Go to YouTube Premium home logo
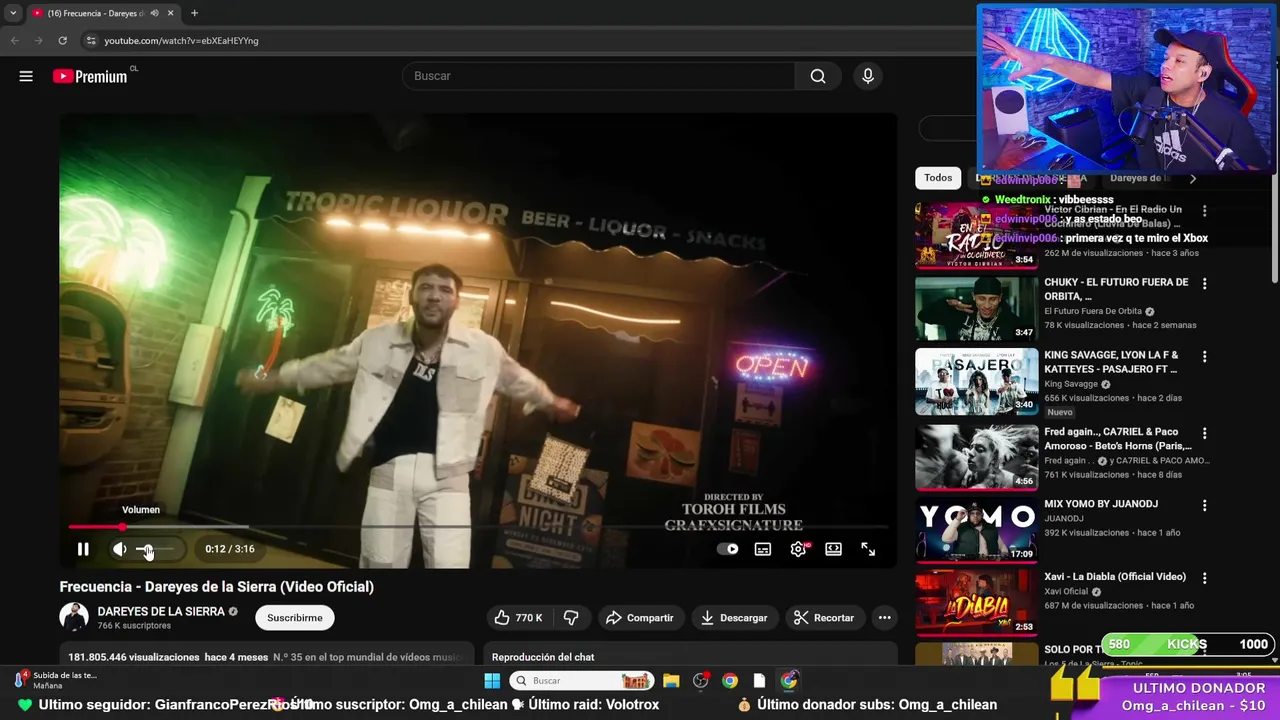The height and width of the screenshot is (720, 1280). coord(91,76)
